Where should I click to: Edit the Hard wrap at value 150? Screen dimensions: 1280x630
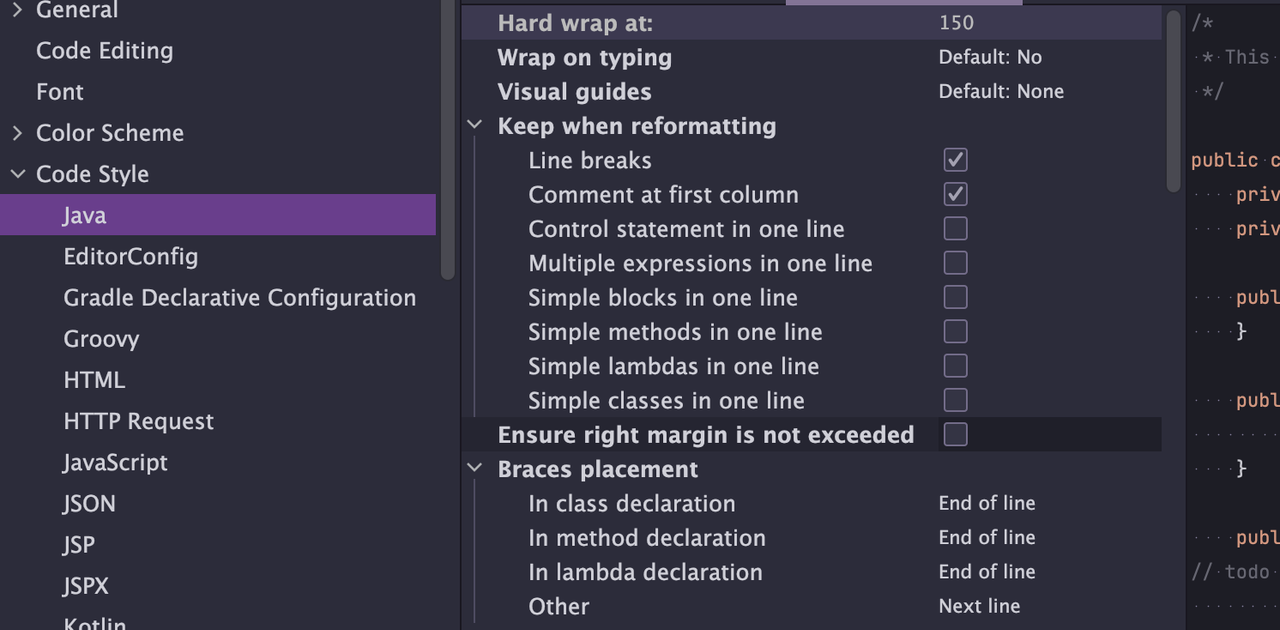(956, 23)
